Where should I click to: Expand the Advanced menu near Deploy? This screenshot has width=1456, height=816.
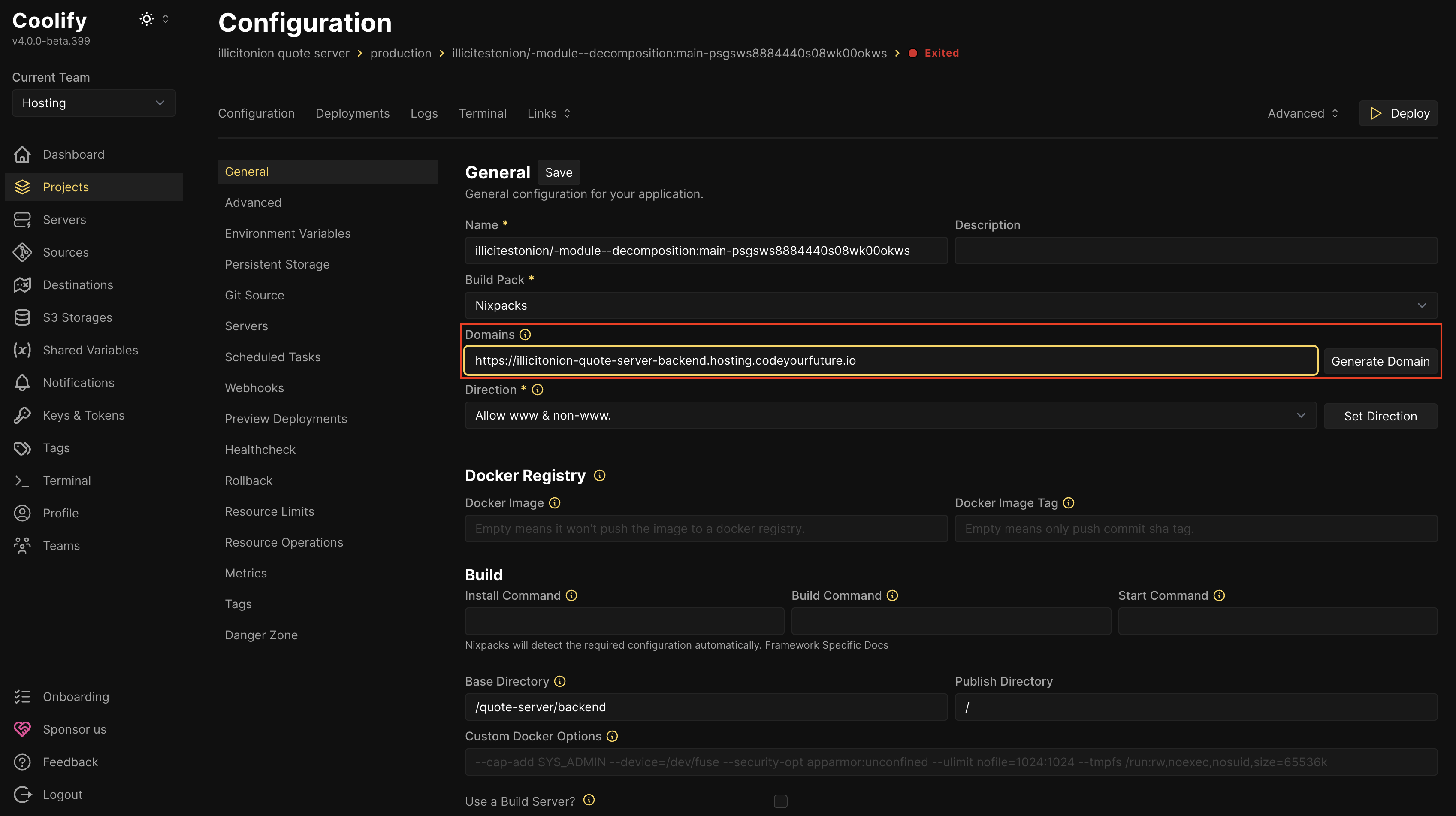pyautogui.click(x=1302, y=114)
